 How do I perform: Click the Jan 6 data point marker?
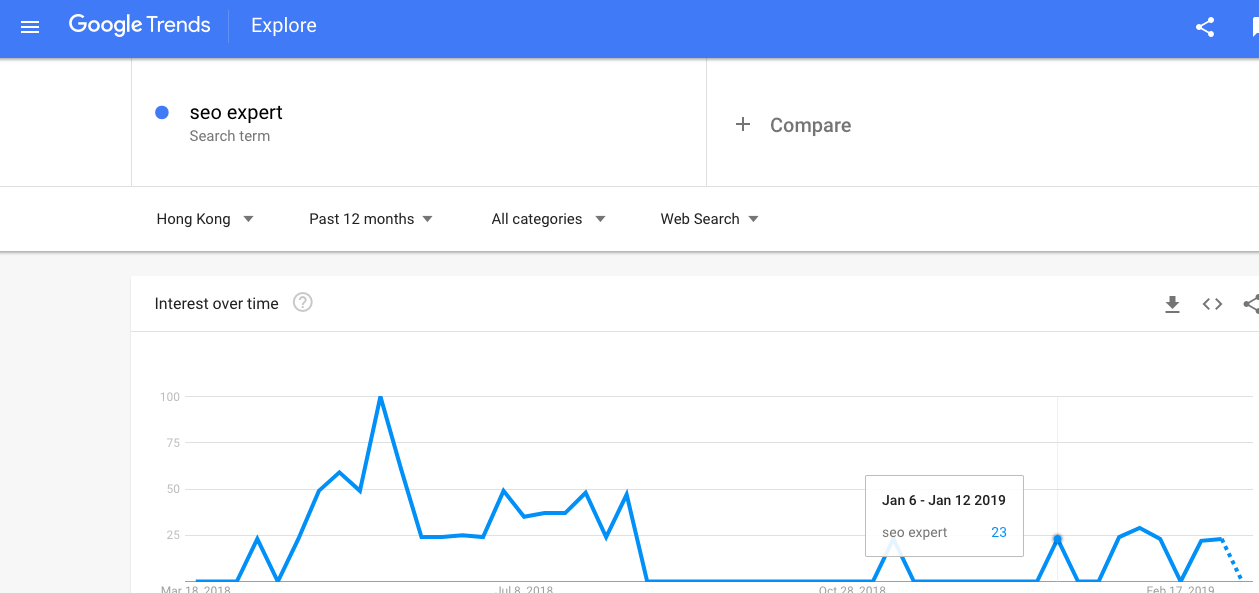click(1057, 539)
